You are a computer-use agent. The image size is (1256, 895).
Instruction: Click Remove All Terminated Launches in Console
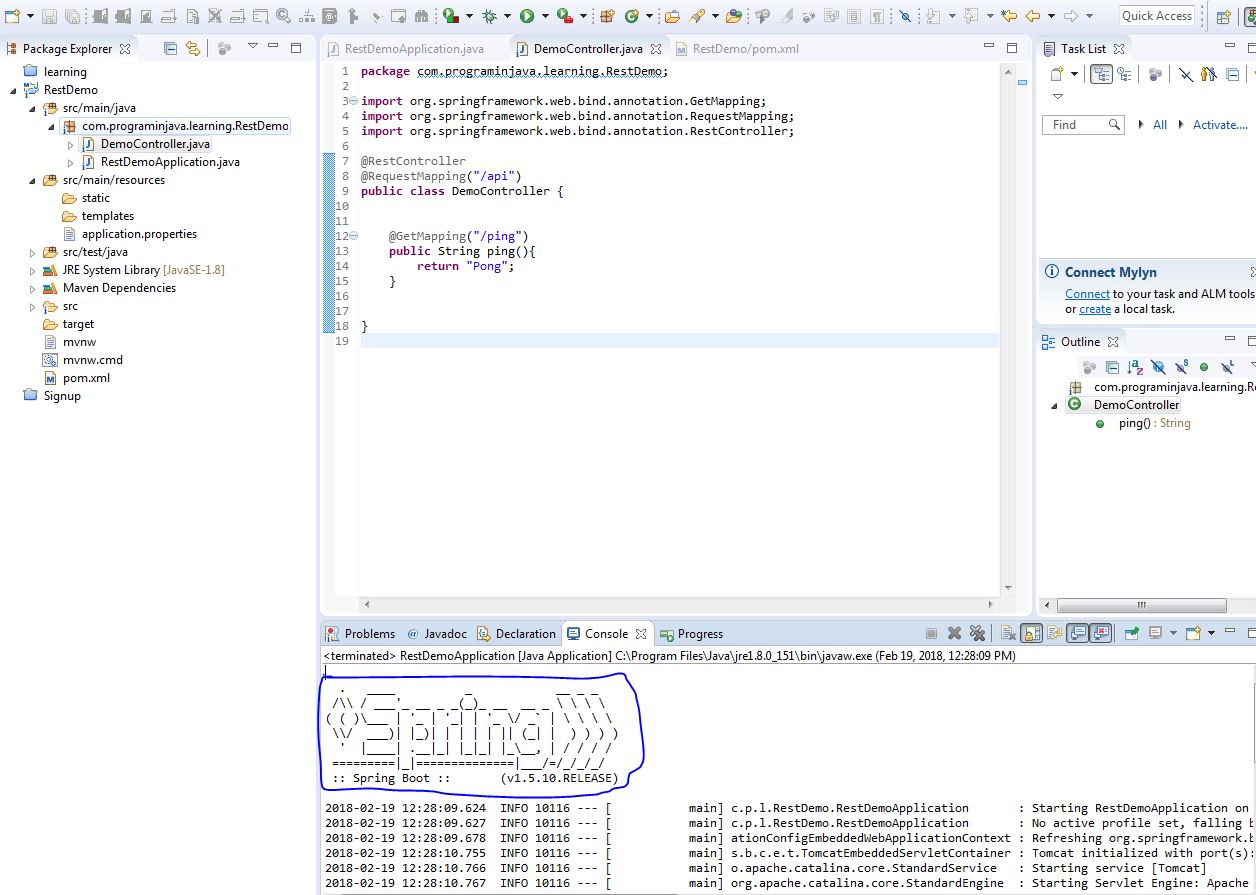(977, 633)
